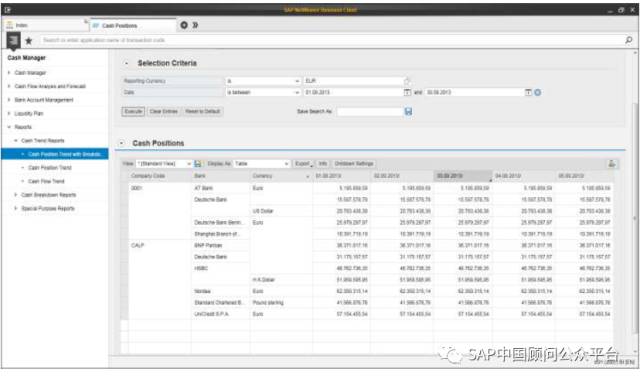Select the Nordea bank cell

point(220,291)
